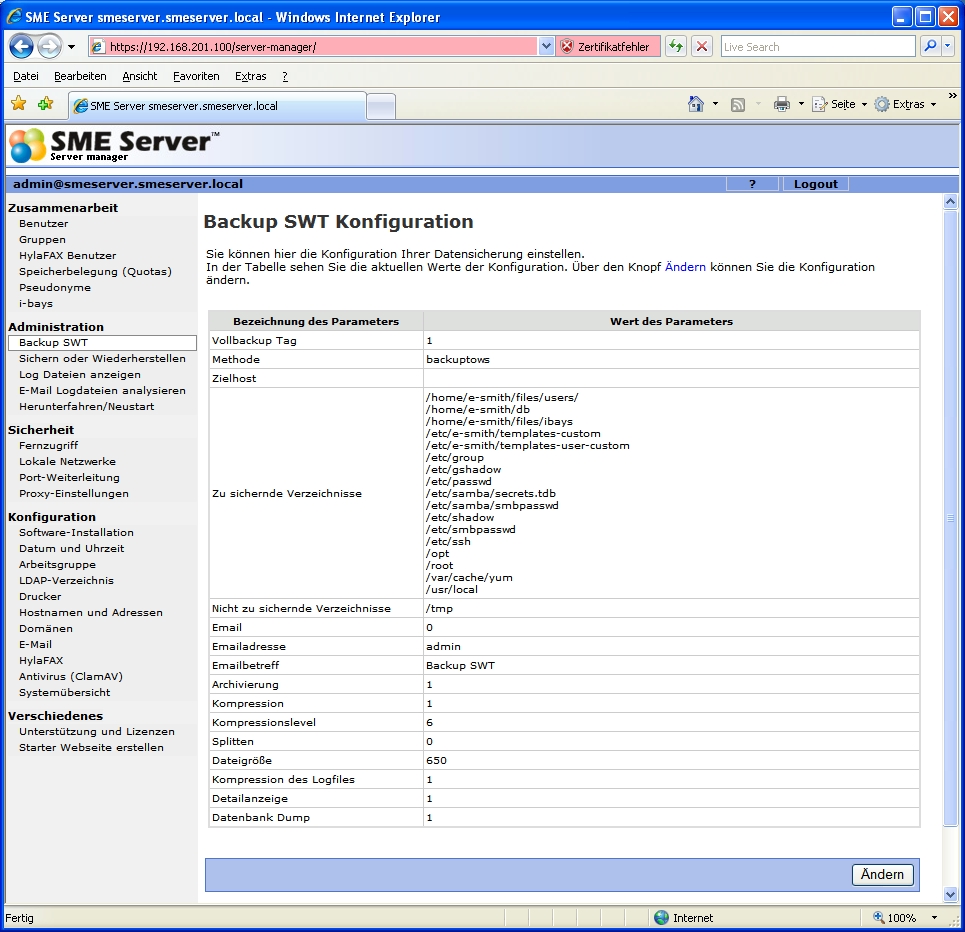
Task: Click the Ändern button at bottom
Action: tap(882, 875)
